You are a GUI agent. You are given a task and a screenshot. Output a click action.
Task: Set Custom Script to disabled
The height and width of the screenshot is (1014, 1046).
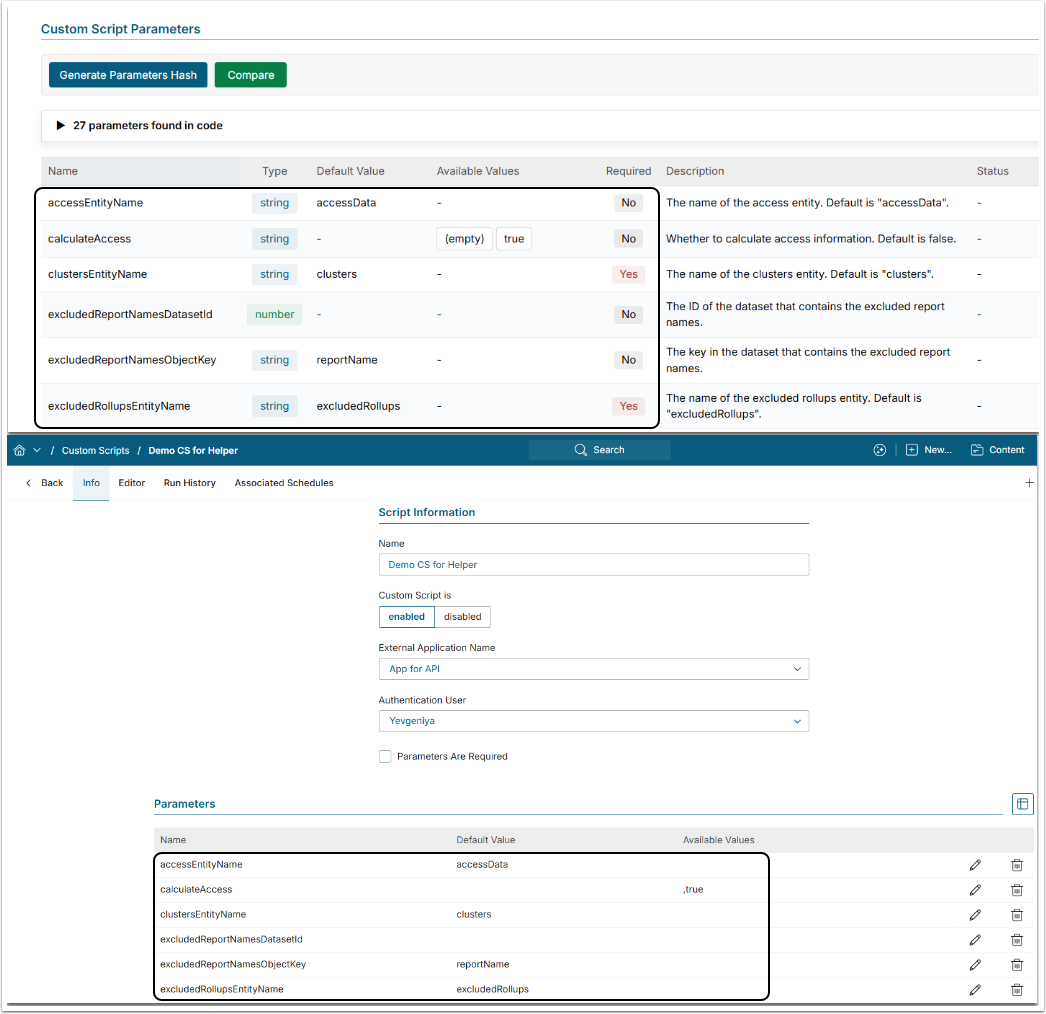pyautogui.click(x=462, y=617)
